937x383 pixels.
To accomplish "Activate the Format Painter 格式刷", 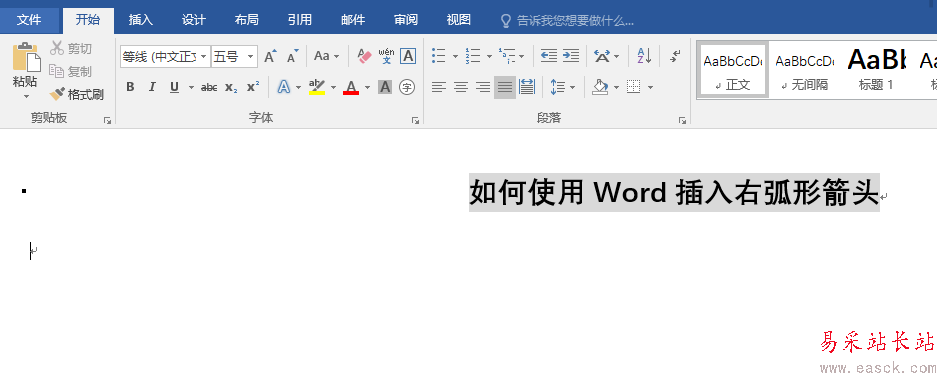I will pyautogui.click(x=77, y=94).
